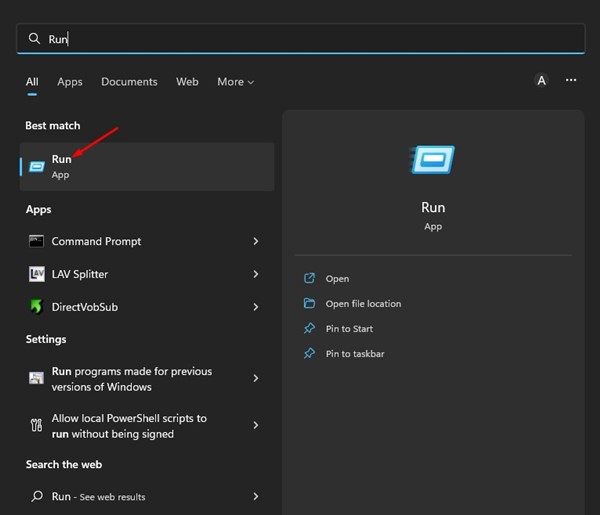
Task: Click the Run app icon in Best match
Action: [x=37, y=166]
